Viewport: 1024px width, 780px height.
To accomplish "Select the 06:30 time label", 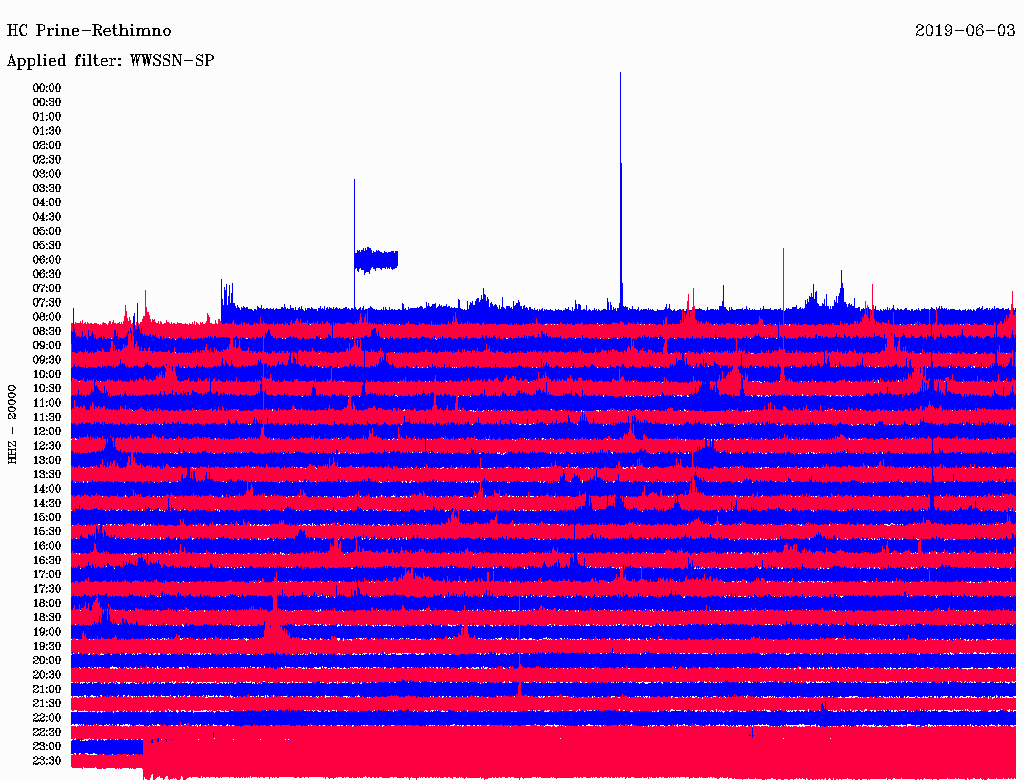I will coord(46,274).
